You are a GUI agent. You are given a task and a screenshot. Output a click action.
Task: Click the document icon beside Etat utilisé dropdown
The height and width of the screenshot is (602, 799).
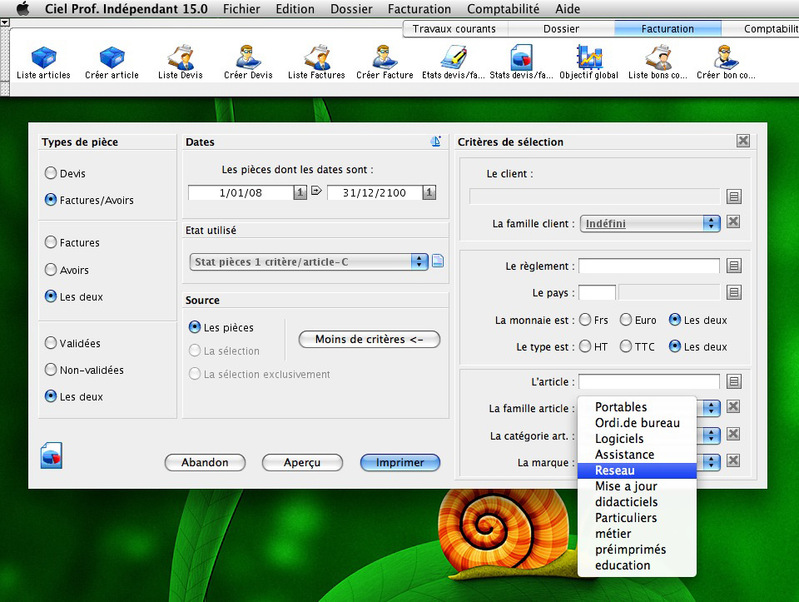point(438,261)
